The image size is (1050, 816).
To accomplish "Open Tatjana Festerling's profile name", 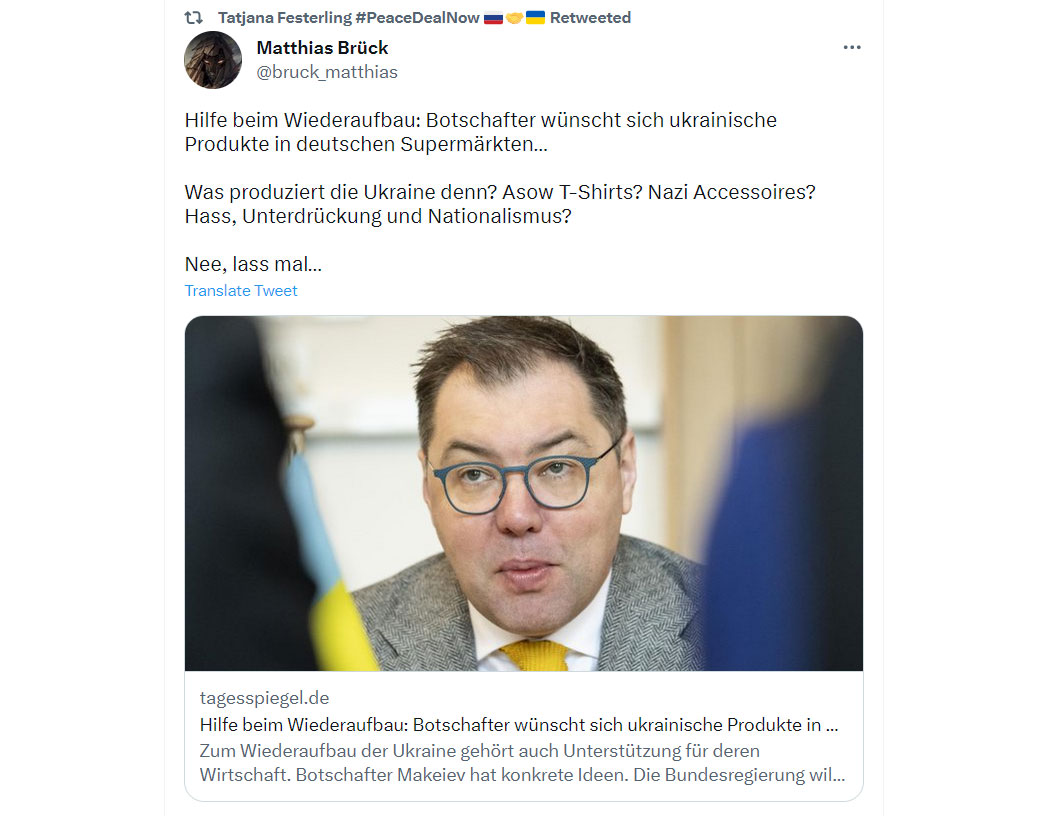I will coord(285,18).
